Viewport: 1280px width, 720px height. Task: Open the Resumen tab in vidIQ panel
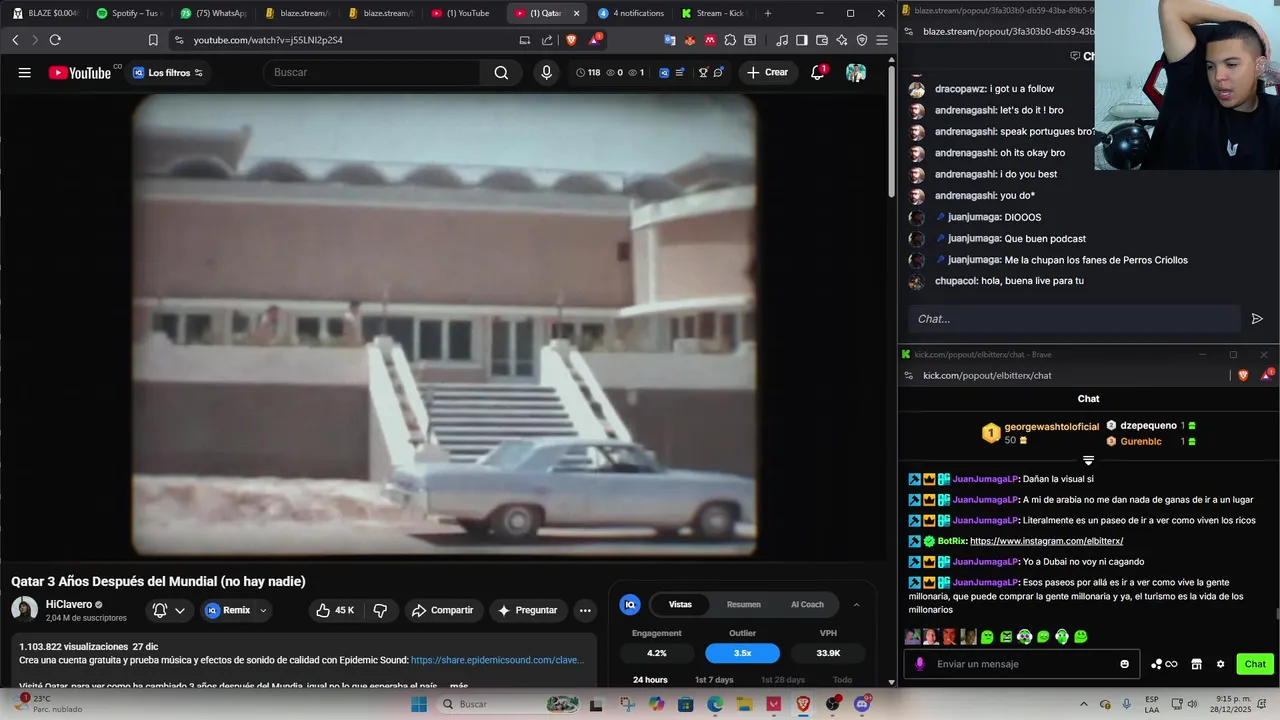point(743,604)
